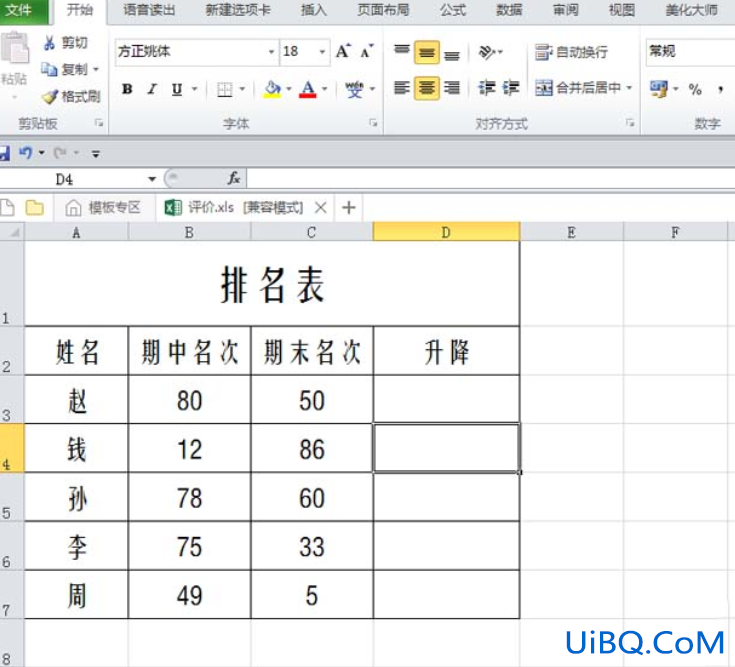Toggle bold formatting
This screenshot has height=667, width=735.
coord(127,89)
